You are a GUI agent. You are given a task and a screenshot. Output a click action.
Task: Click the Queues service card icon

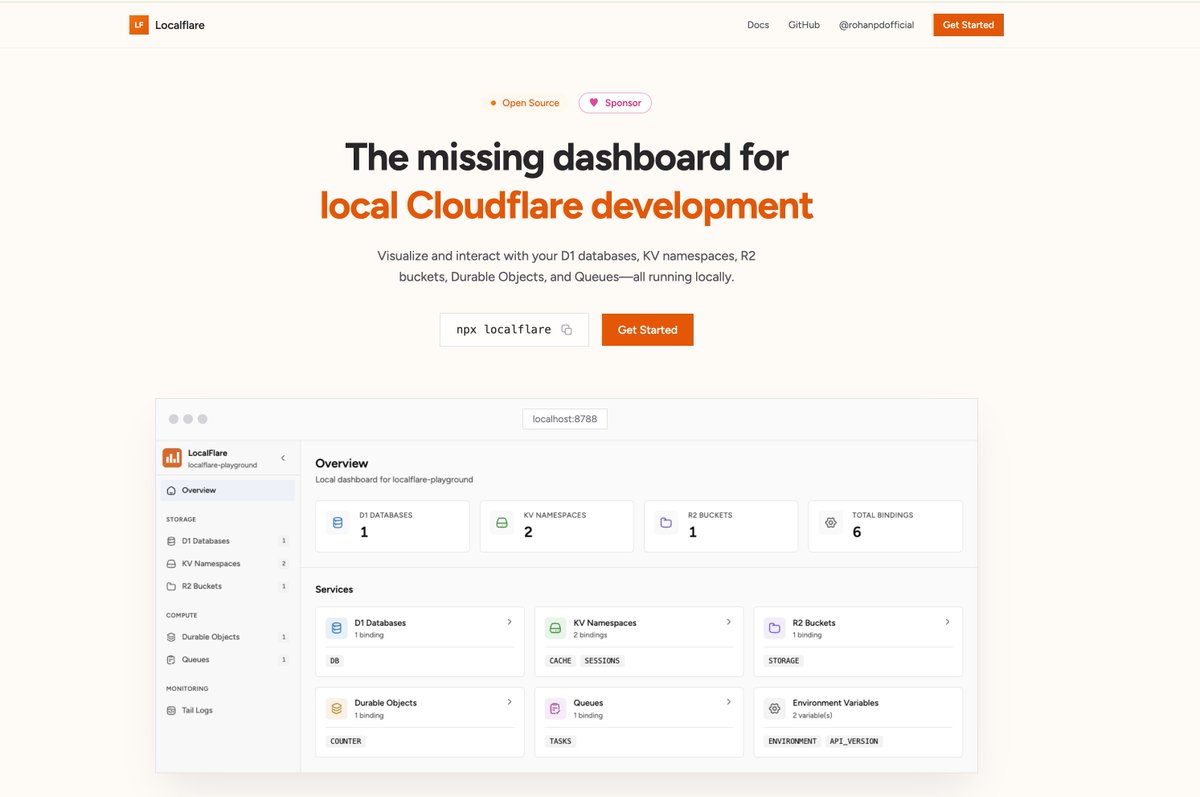[x=555, y=708]
